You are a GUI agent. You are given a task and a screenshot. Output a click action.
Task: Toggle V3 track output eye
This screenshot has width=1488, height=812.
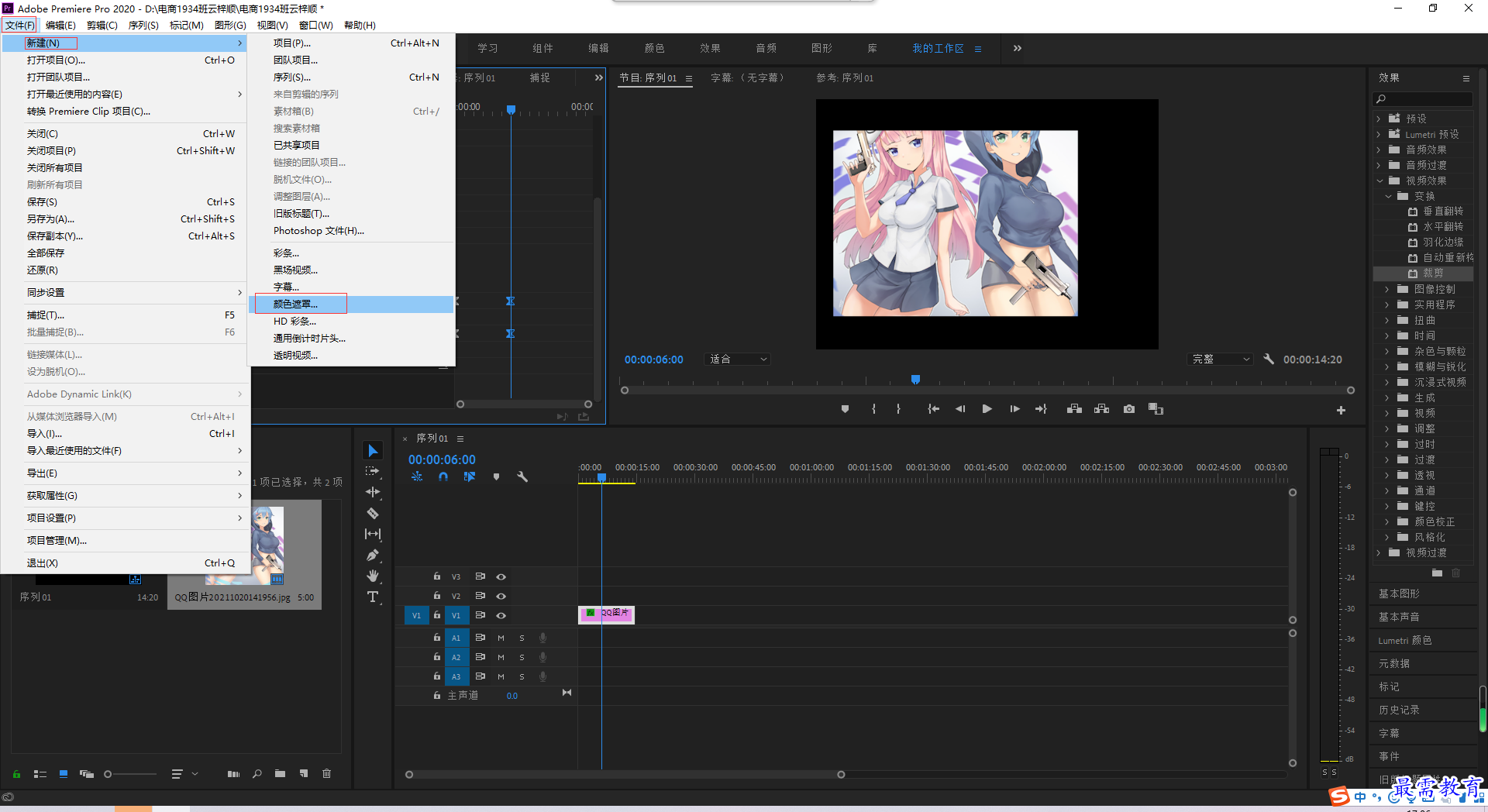[x=501, y=576]
